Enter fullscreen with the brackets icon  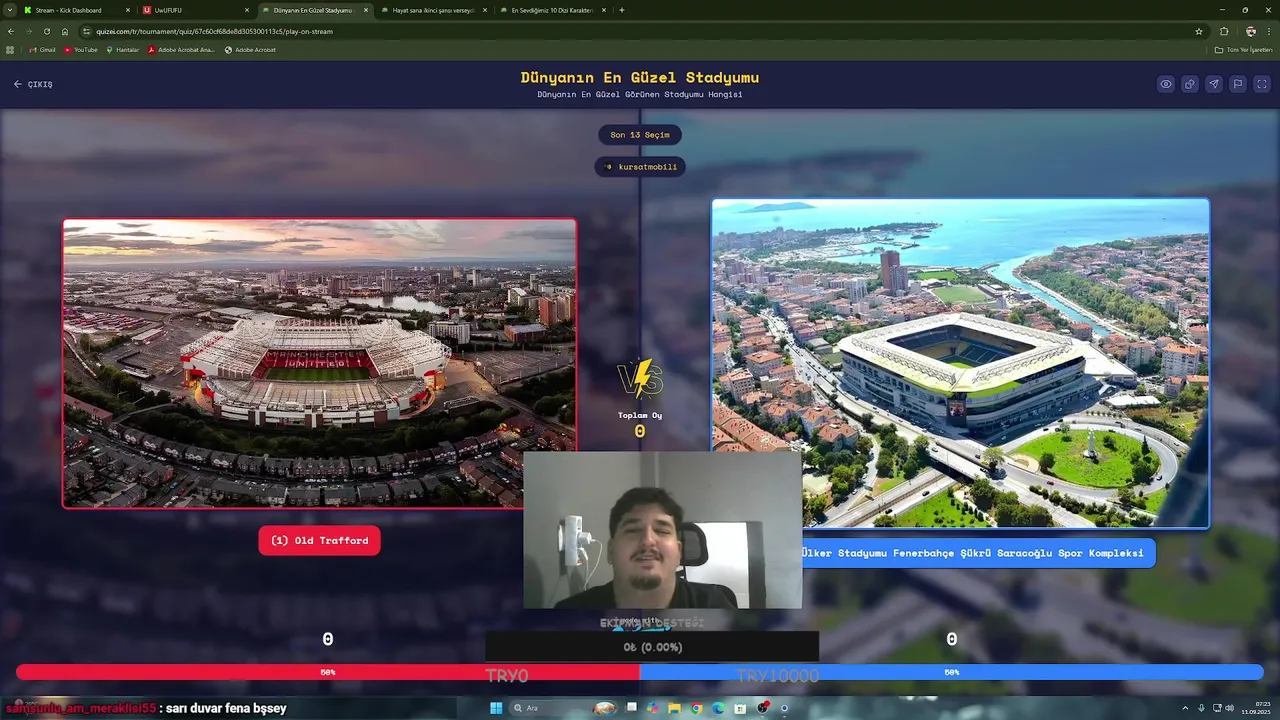[x=1262, y=84]
